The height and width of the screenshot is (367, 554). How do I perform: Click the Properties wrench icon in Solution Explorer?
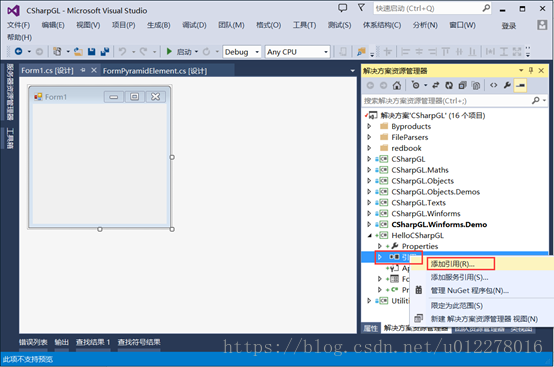tap(507, 85)
